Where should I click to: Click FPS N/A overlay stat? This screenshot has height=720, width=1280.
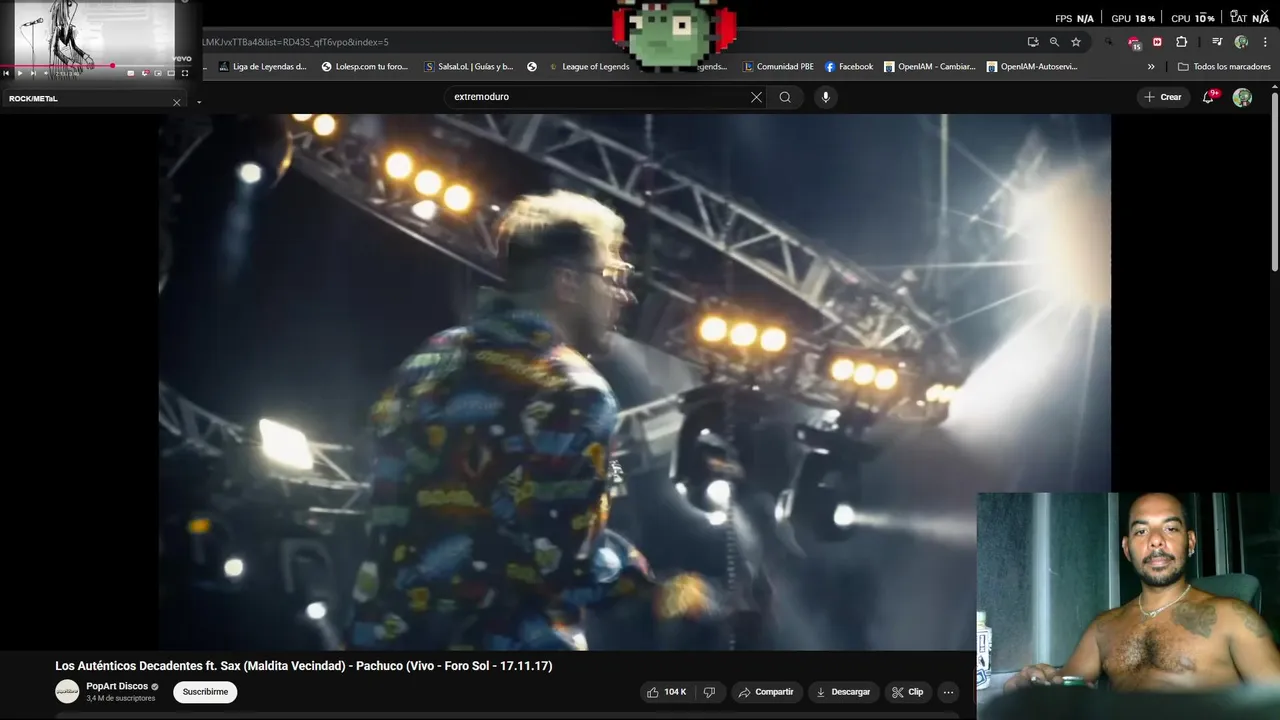tap(1075, 18)
